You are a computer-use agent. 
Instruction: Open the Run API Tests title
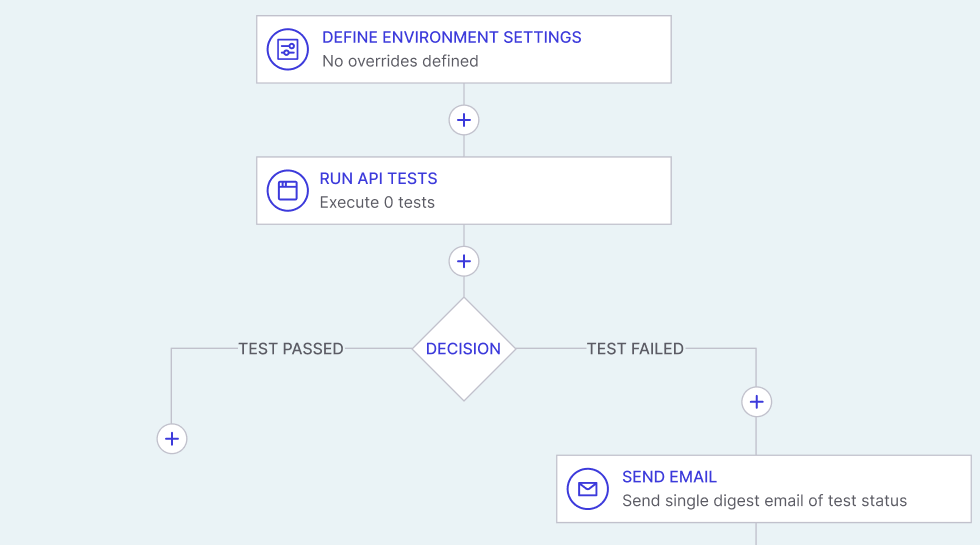click(378, 179)
